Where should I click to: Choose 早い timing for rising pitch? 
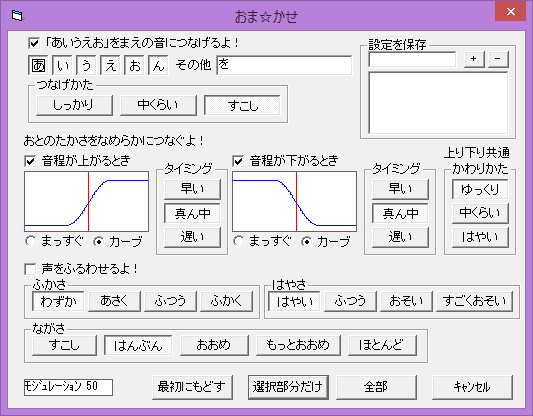192,189
